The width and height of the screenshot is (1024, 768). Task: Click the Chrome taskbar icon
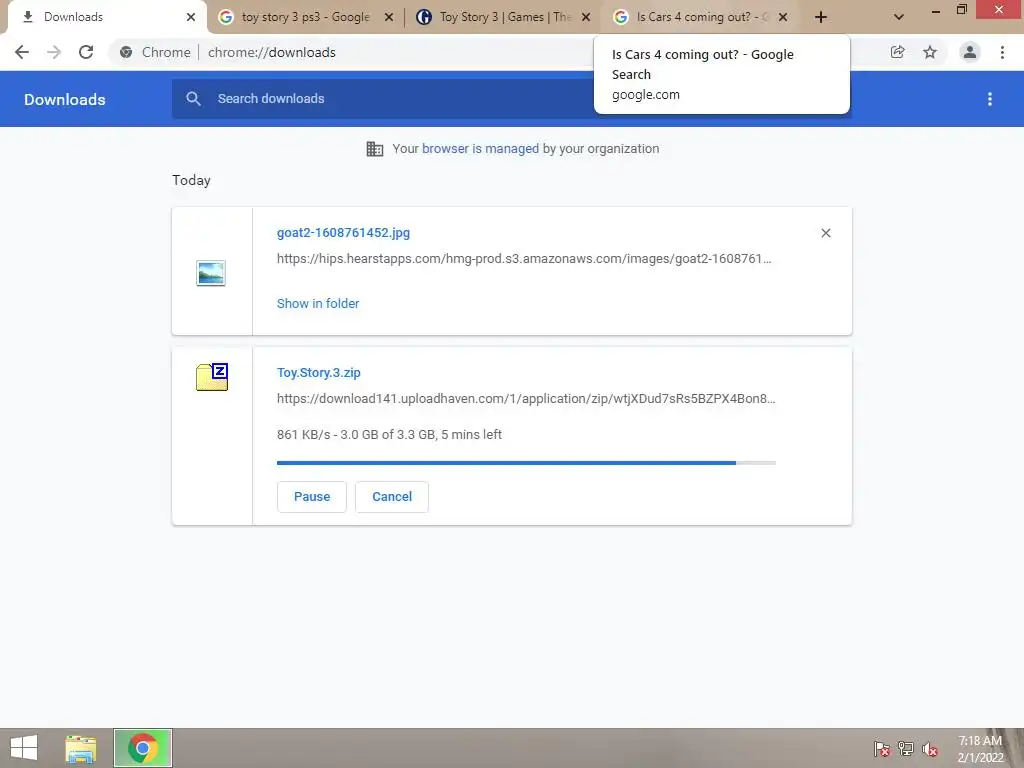tap(143, 748)
